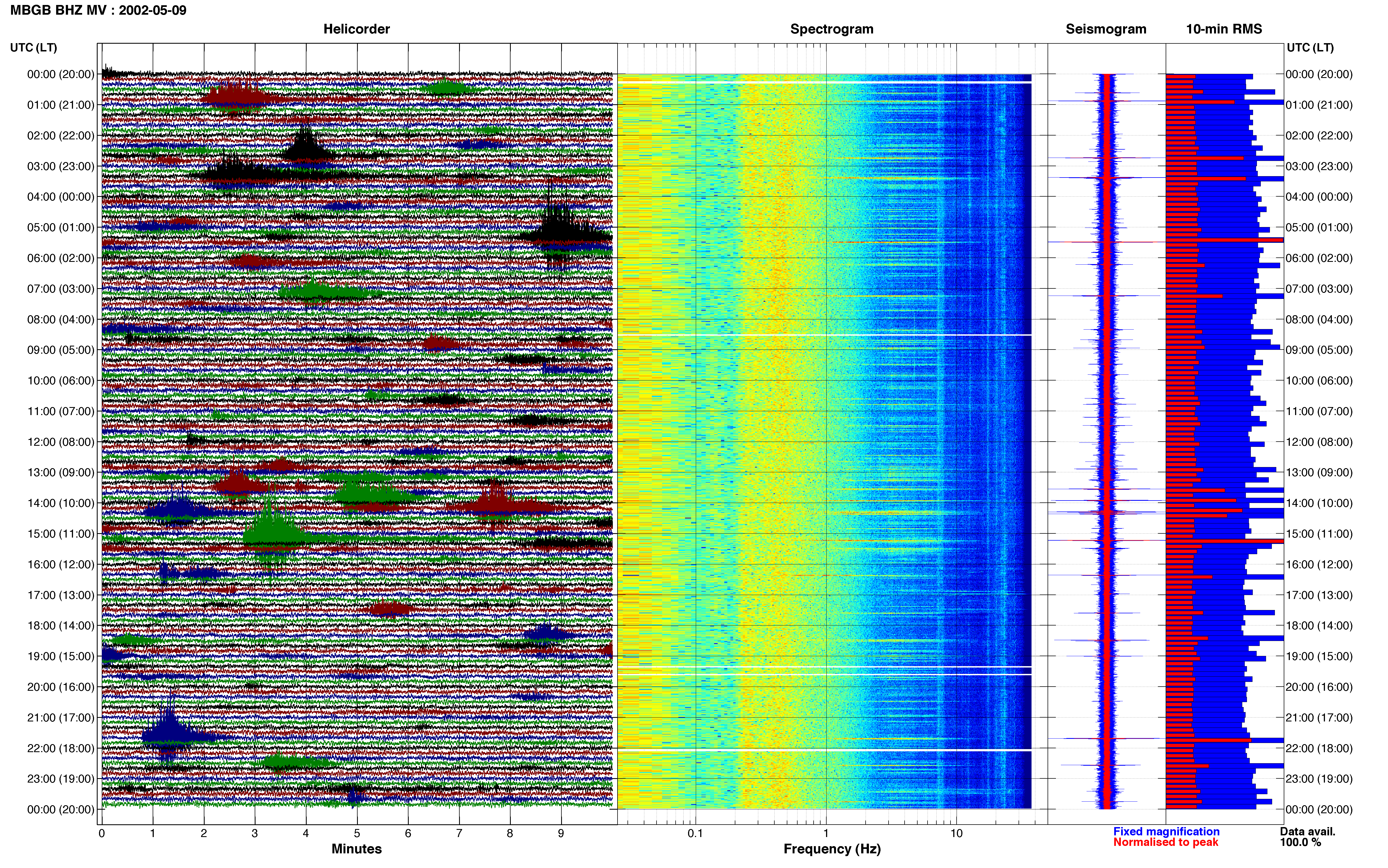Click Helicorder time label '14:00 (10:00)'
Viewport: 1388px width, 868px height.
(61, 504)
